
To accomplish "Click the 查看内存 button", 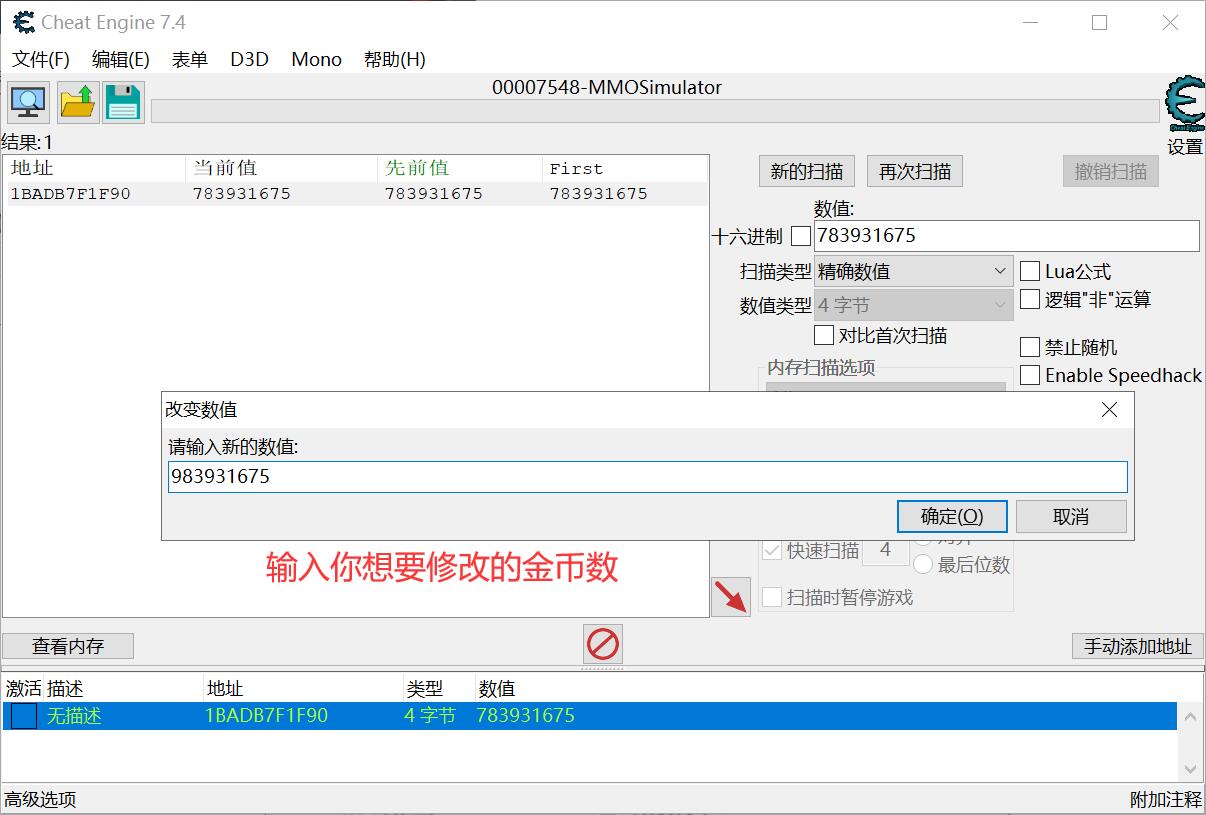I will 68,646.
